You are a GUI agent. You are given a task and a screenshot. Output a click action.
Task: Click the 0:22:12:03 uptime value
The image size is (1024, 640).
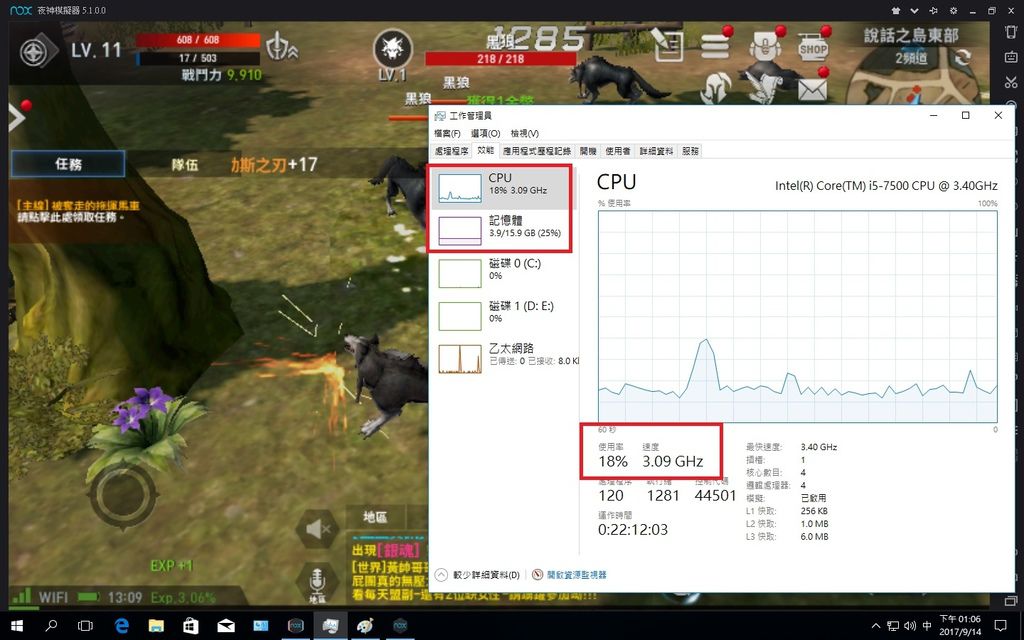pyautogui.click(x=633, y=530)
